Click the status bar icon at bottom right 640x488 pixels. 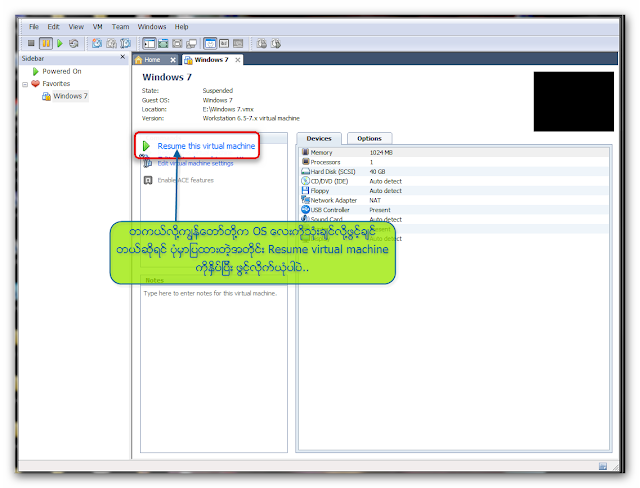coord(602,466)
